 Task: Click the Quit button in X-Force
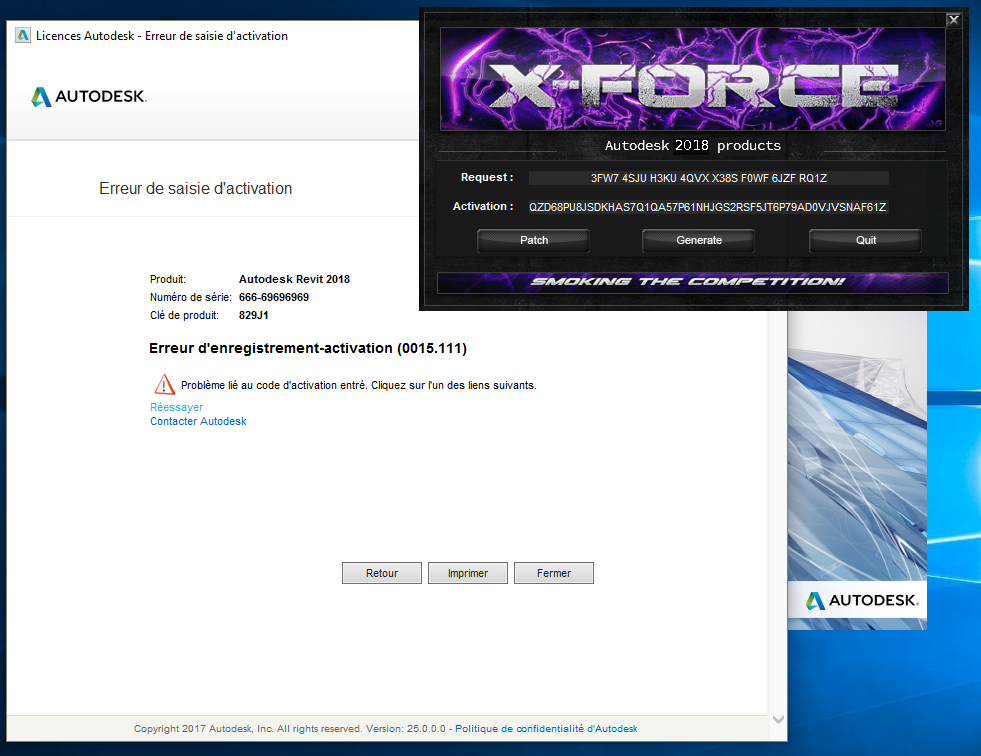point(866,240)
